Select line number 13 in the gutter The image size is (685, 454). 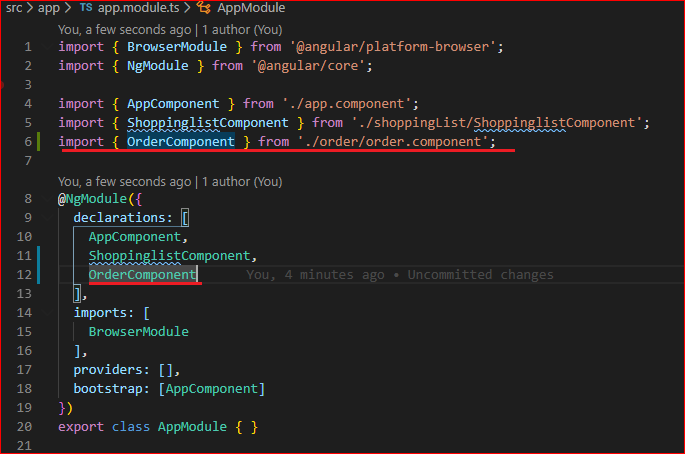pyautogui.click(x=24, y=294)
